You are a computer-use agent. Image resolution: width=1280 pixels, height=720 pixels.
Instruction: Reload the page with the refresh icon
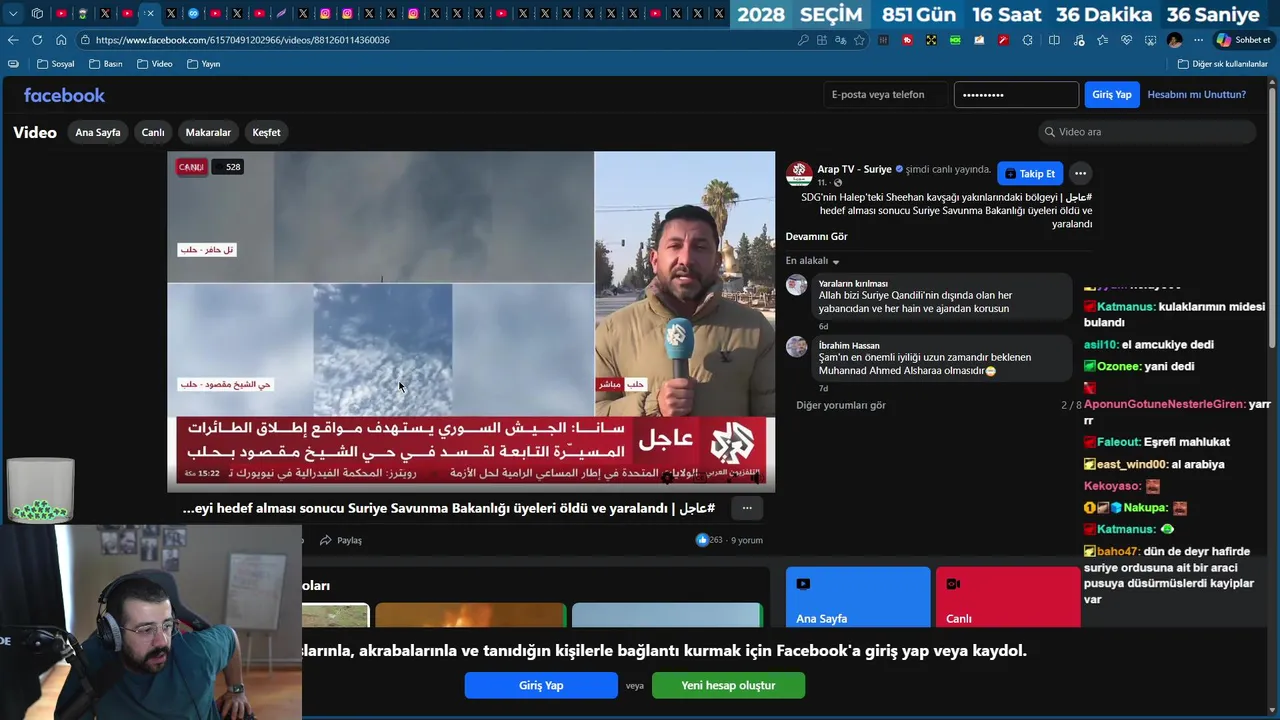click(x=37, y=40)
